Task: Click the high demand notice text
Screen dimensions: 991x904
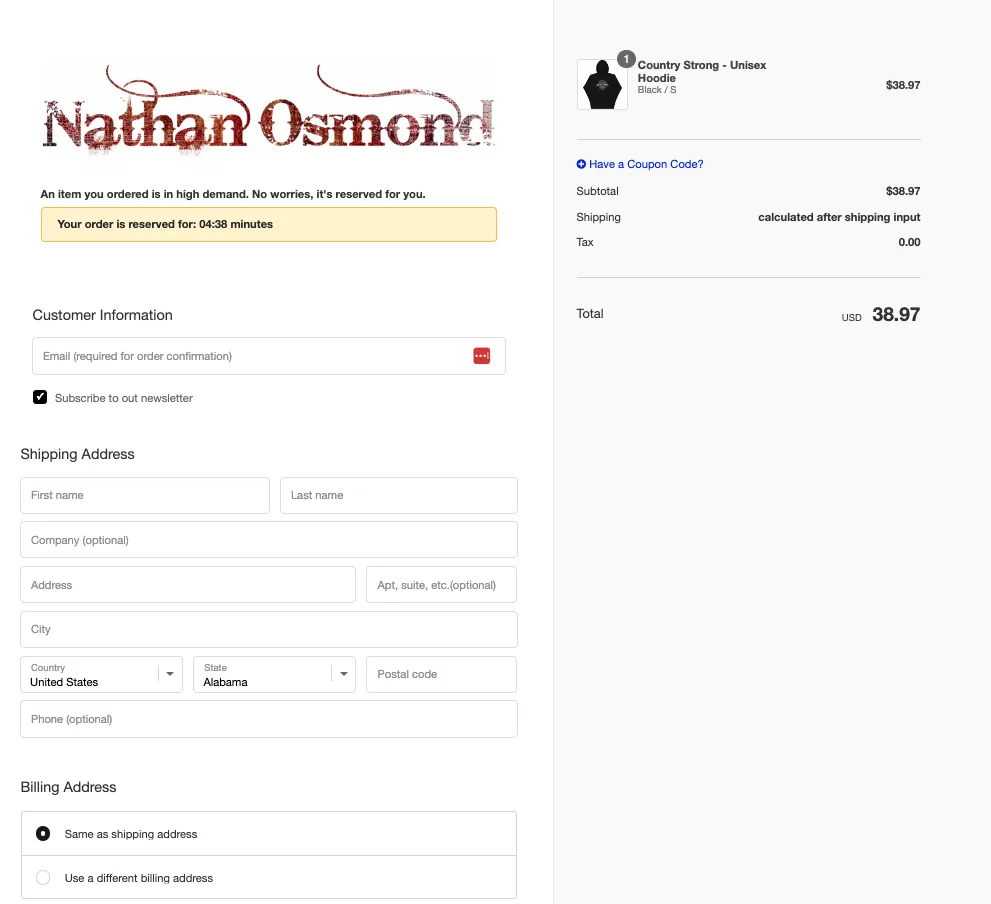Action: pos(233,194)
